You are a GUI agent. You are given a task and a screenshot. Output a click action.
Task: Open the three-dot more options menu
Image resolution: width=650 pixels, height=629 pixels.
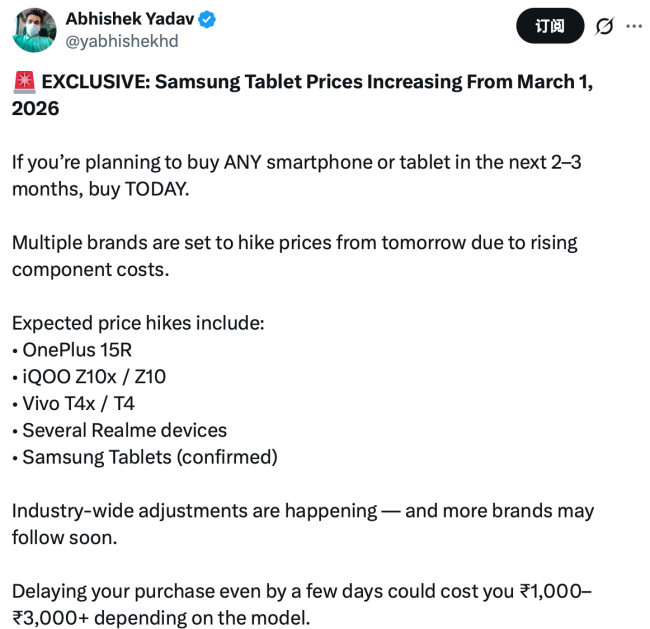(x=633, y=26)
